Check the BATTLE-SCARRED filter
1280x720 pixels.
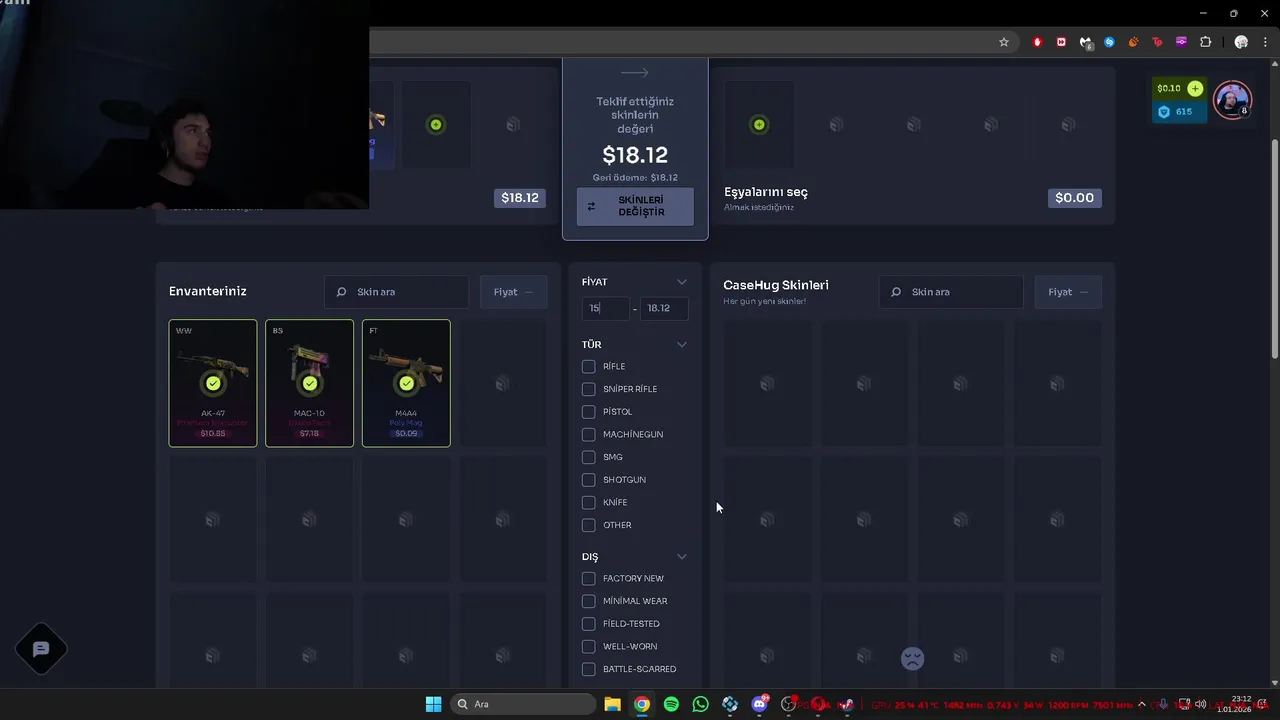(x=588, y=669)
